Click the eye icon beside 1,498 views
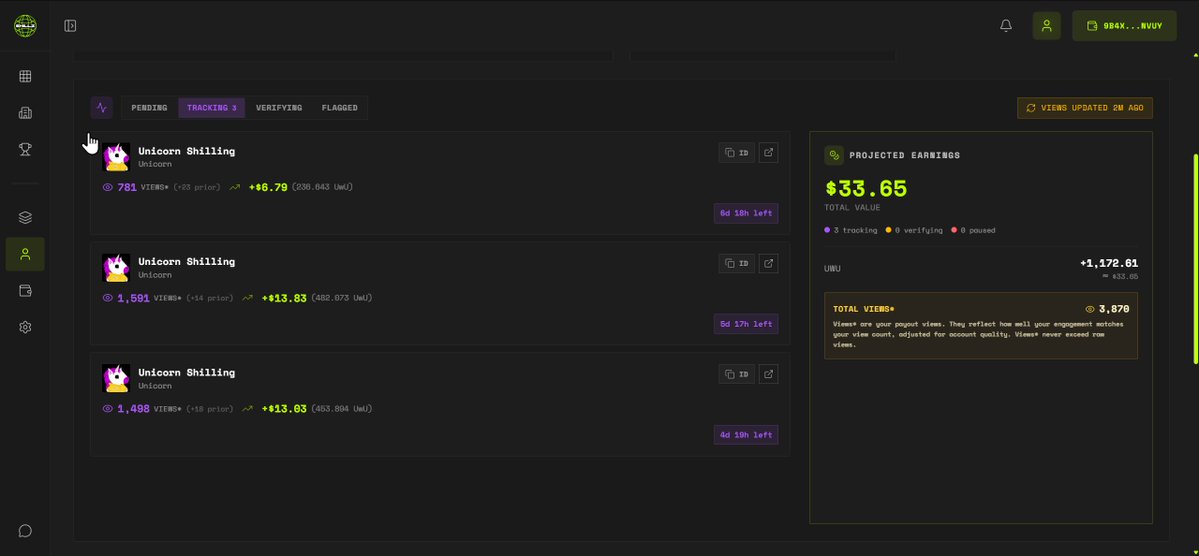The image size is (1199, 556). (108, 409)
